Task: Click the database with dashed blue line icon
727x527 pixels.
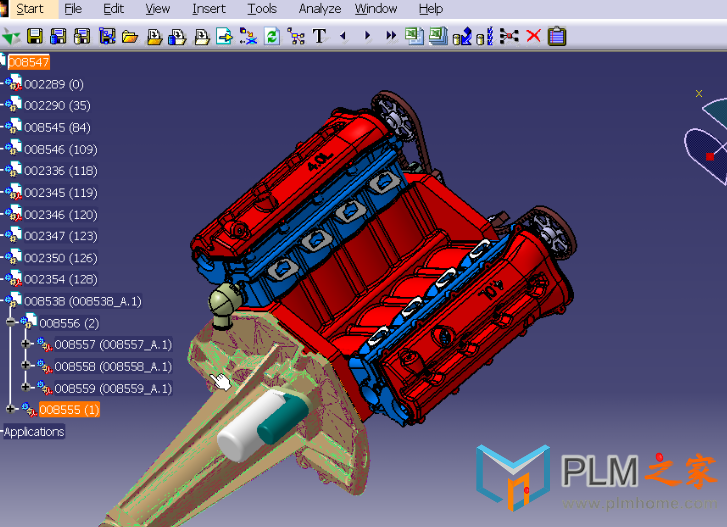Action: [485, 36]
